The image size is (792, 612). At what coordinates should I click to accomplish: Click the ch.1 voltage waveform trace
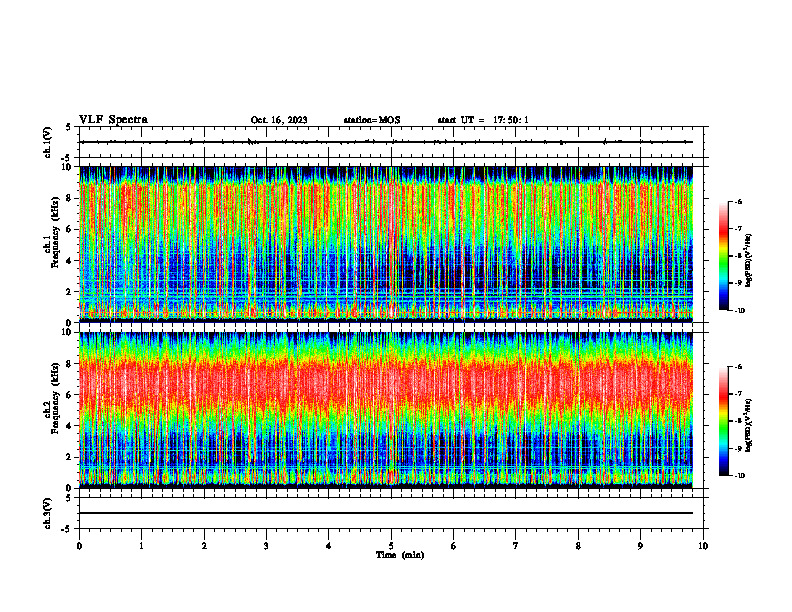point(386,142)
